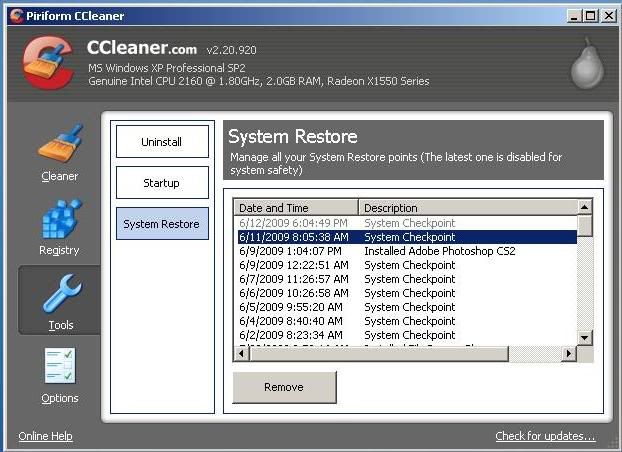This screenshot has height=452, width=622.
Task: Select restore point 6/7/2009 11:26:57 AM
Action: pos(407,279)
